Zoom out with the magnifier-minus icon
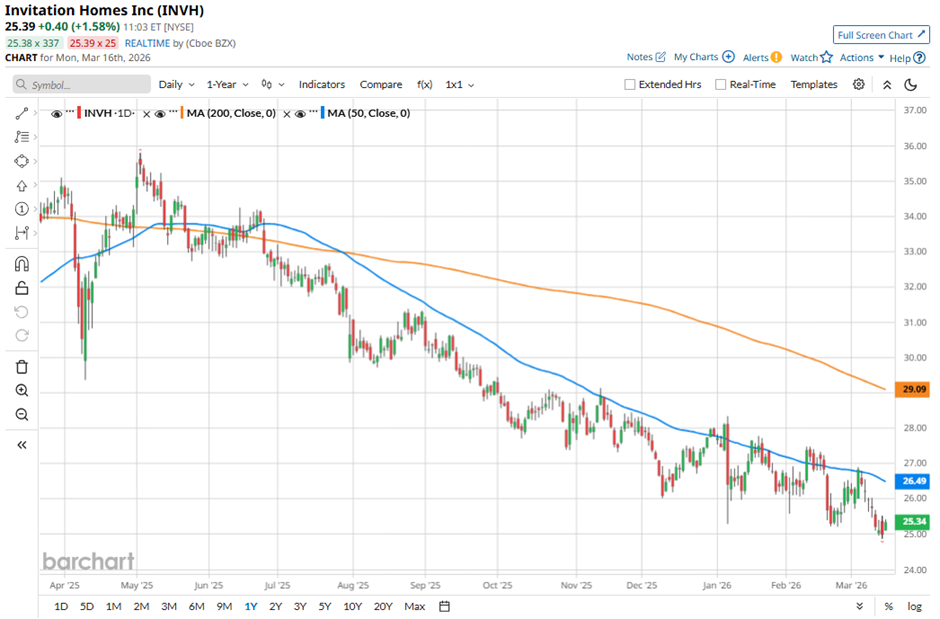 22,415
